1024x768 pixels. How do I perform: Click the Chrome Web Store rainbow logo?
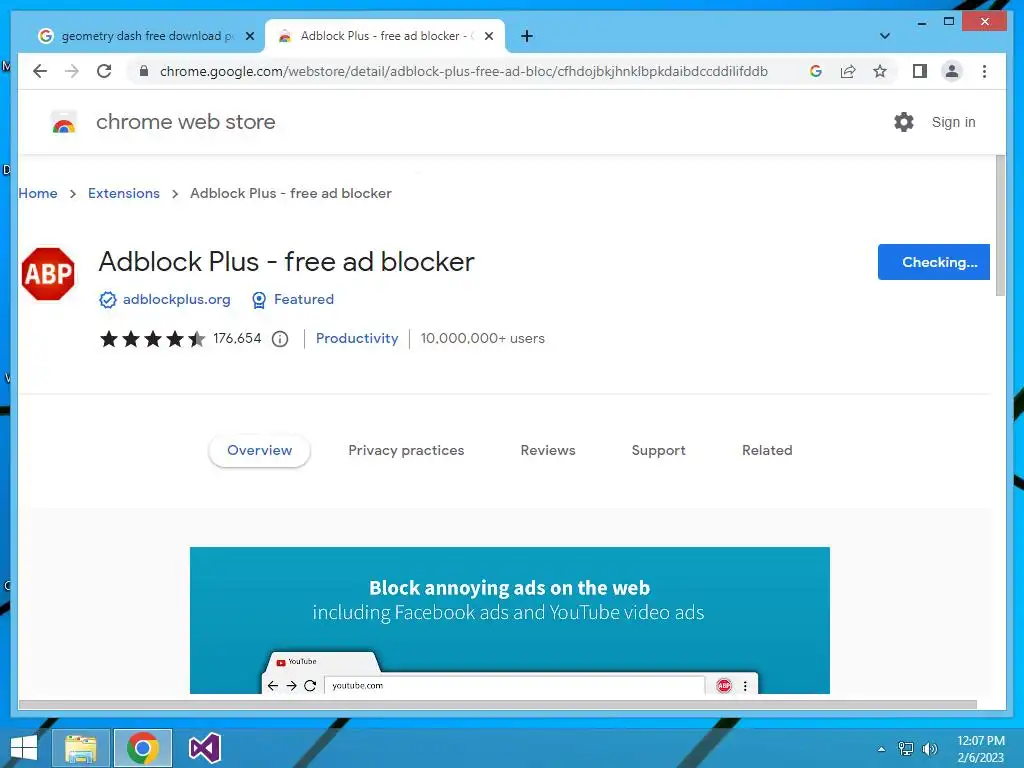(64, 122)
